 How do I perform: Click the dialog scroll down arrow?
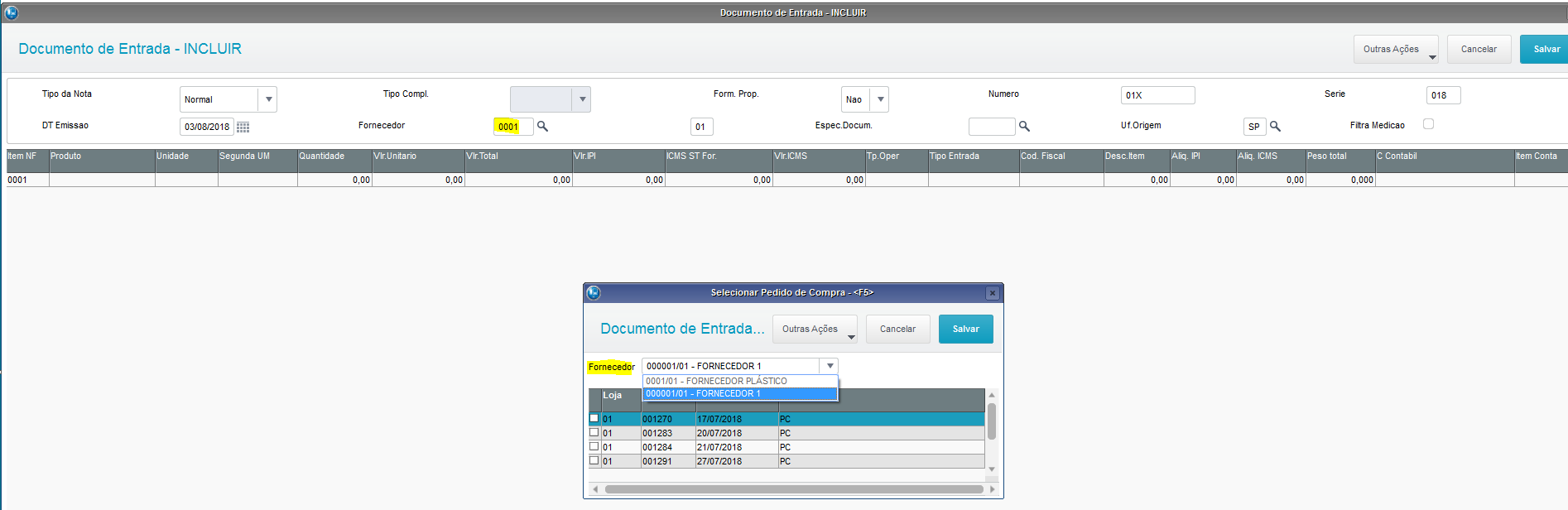[x=991, y=469]
